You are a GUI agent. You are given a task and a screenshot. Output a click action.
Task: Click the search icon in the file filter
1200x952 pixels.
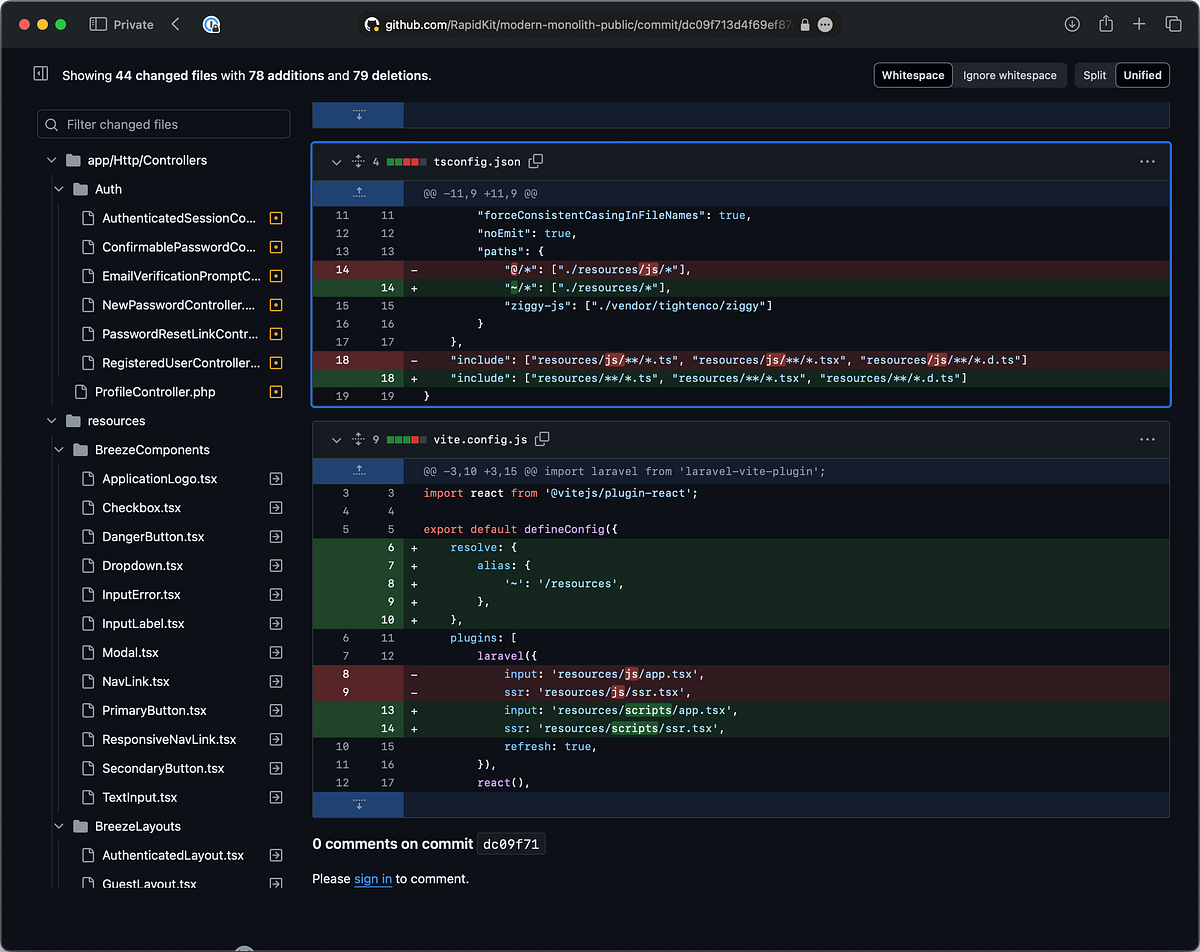[51, 124]
